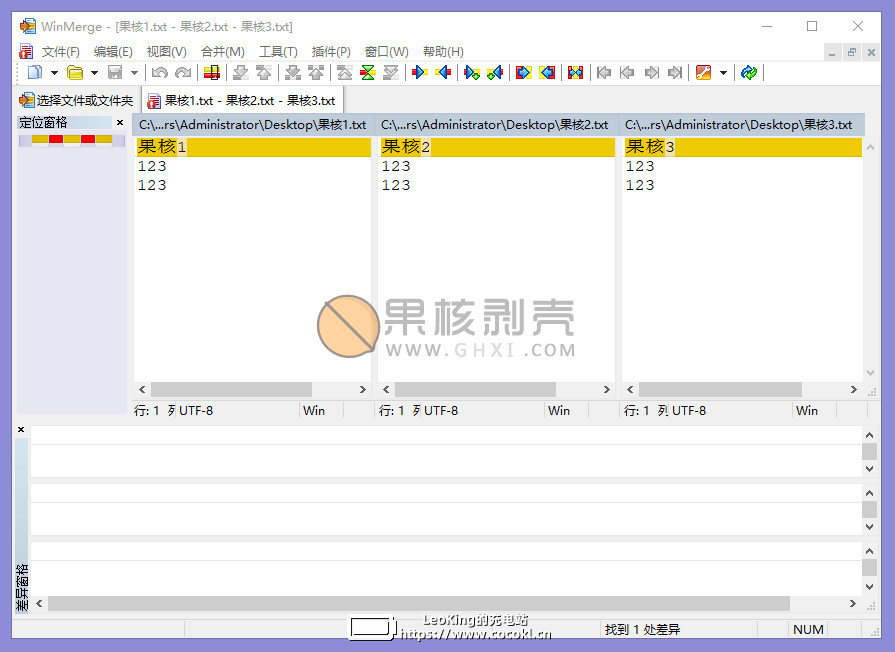The image size is (895, 652).
Task: Click the top diff pane scroll up arrow
Action: point(869,435)
